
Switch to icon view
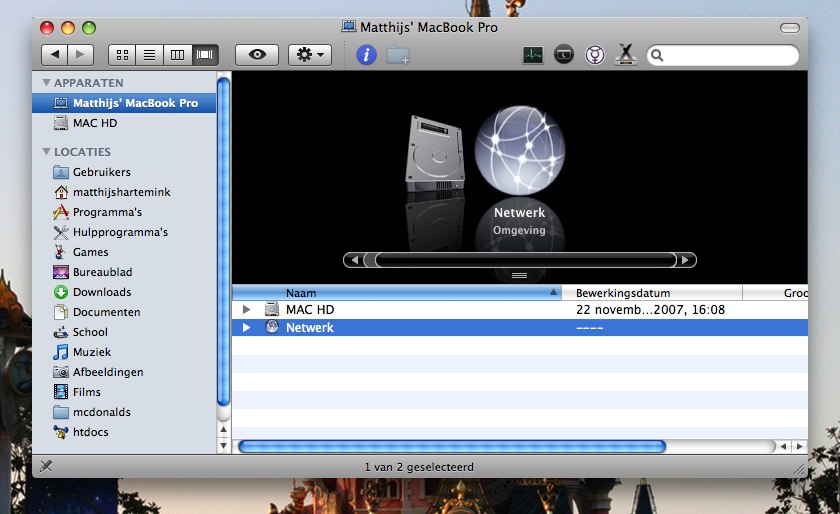[x=122, y=55]
